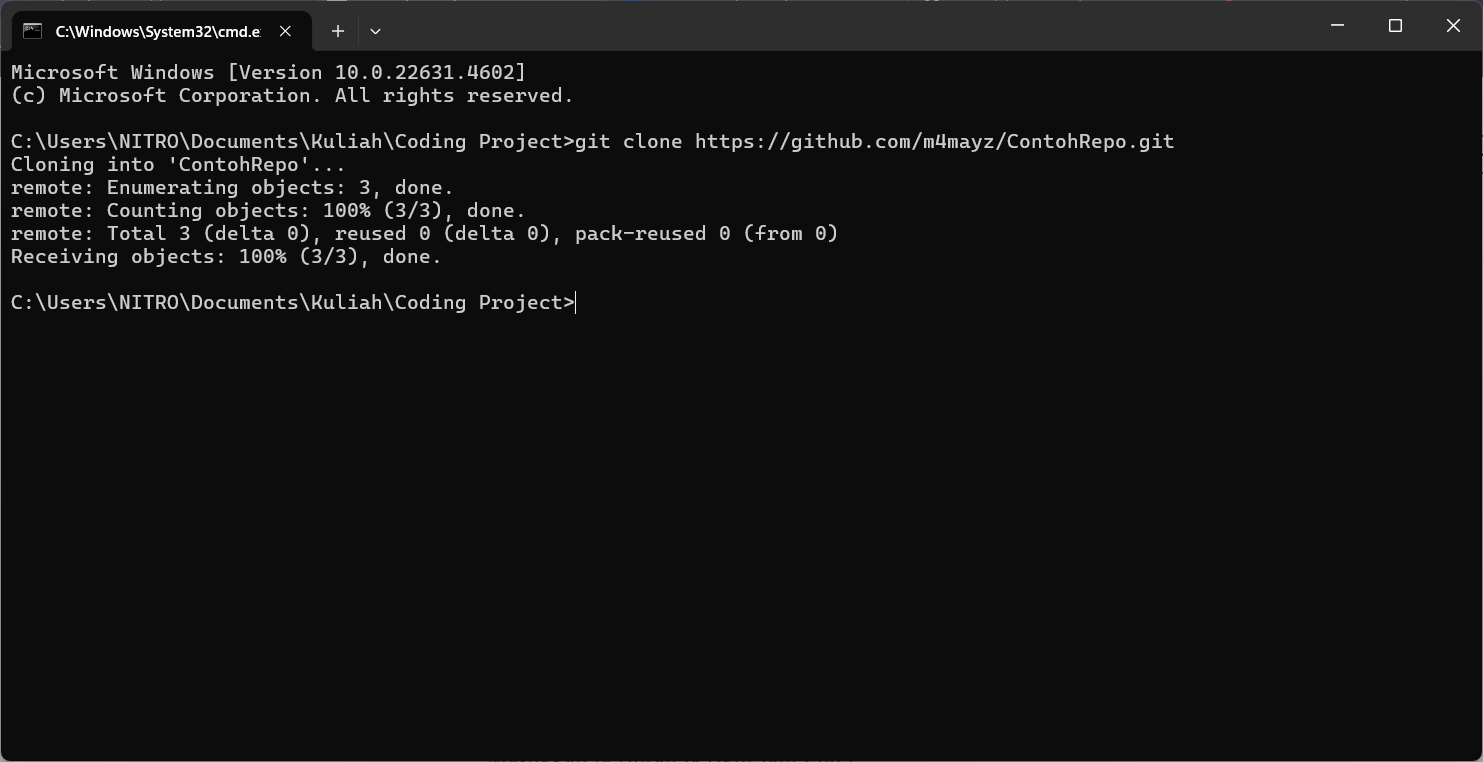Image resolution: width=1483 pixels, height=762 pixels.
Task: Expand the new tab profile dropdown chevron
Action: [x=375, y=31]
